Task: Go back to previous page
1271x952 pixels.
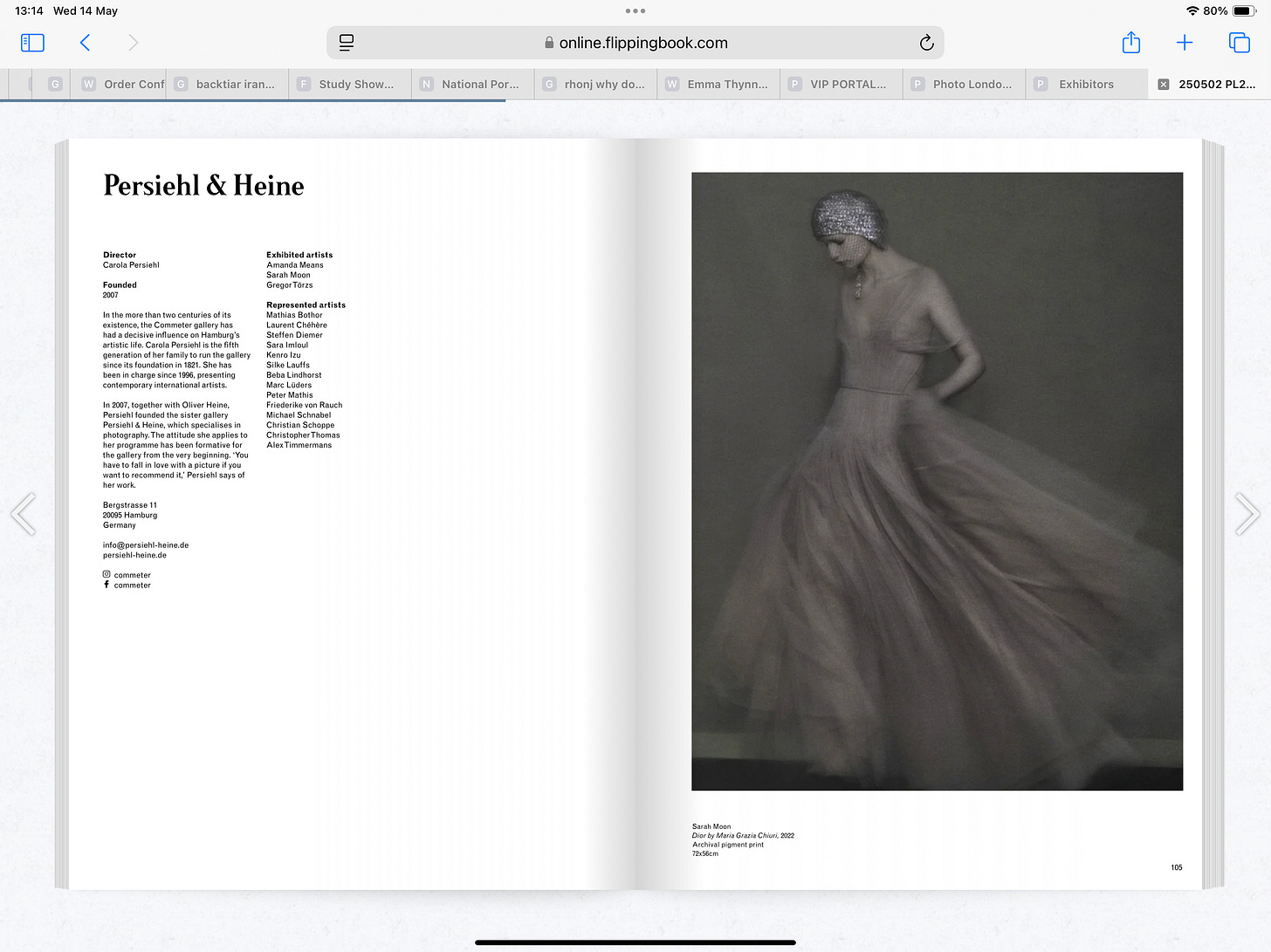Action: (85, 43)
